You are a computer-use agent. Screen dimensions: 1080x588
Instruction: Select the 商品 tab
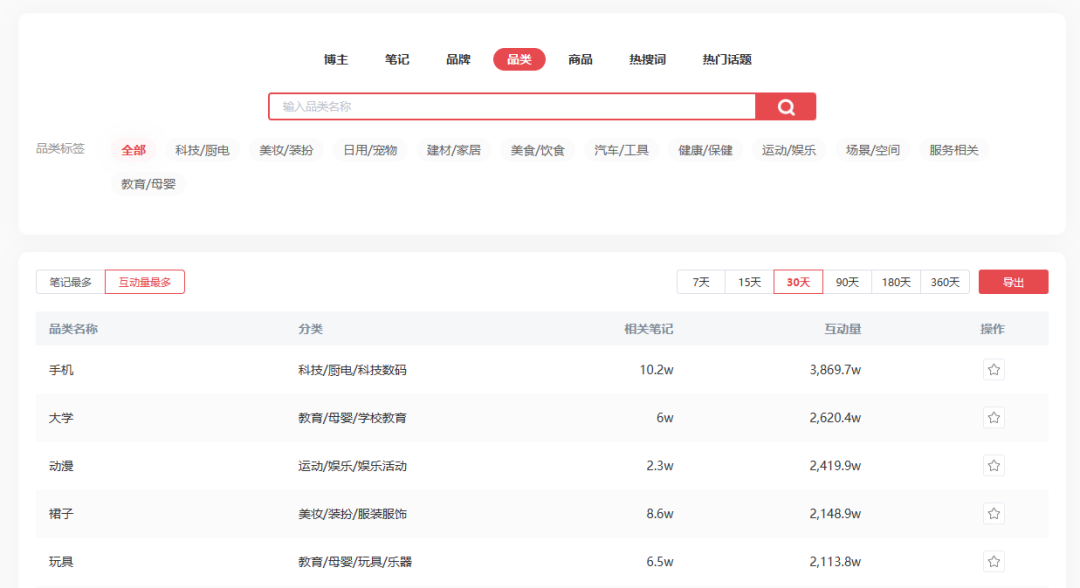pyautogui.click(x=580, y=59)
